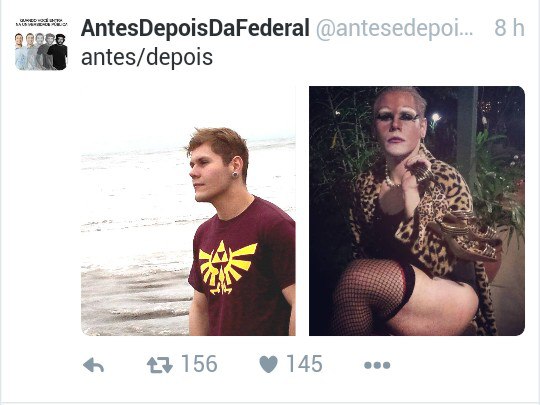Open the AntesDepoisDaFederal display name
The image size is (540, 405).
click(195, 28)
